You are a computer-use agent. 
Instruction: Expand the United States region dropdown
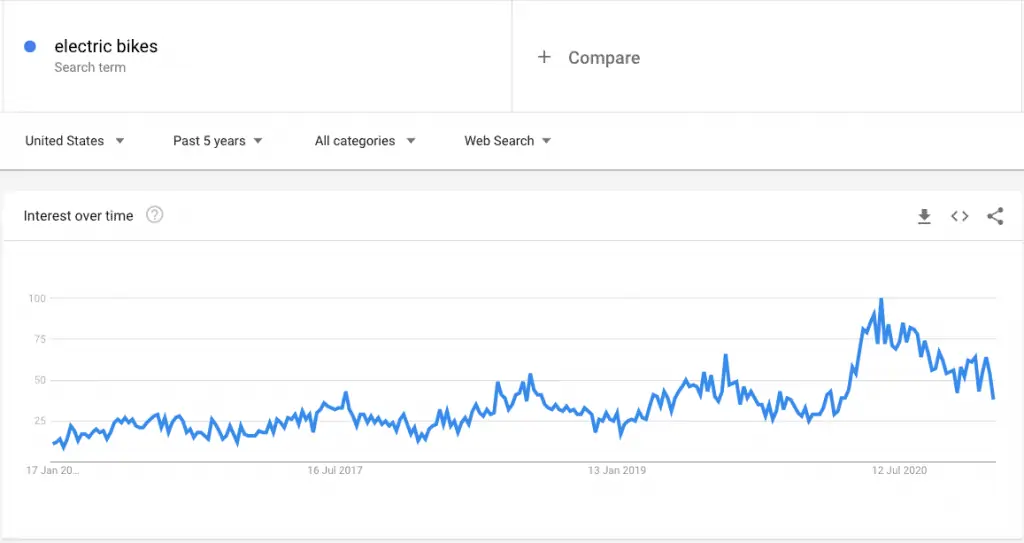coord(74,140)
